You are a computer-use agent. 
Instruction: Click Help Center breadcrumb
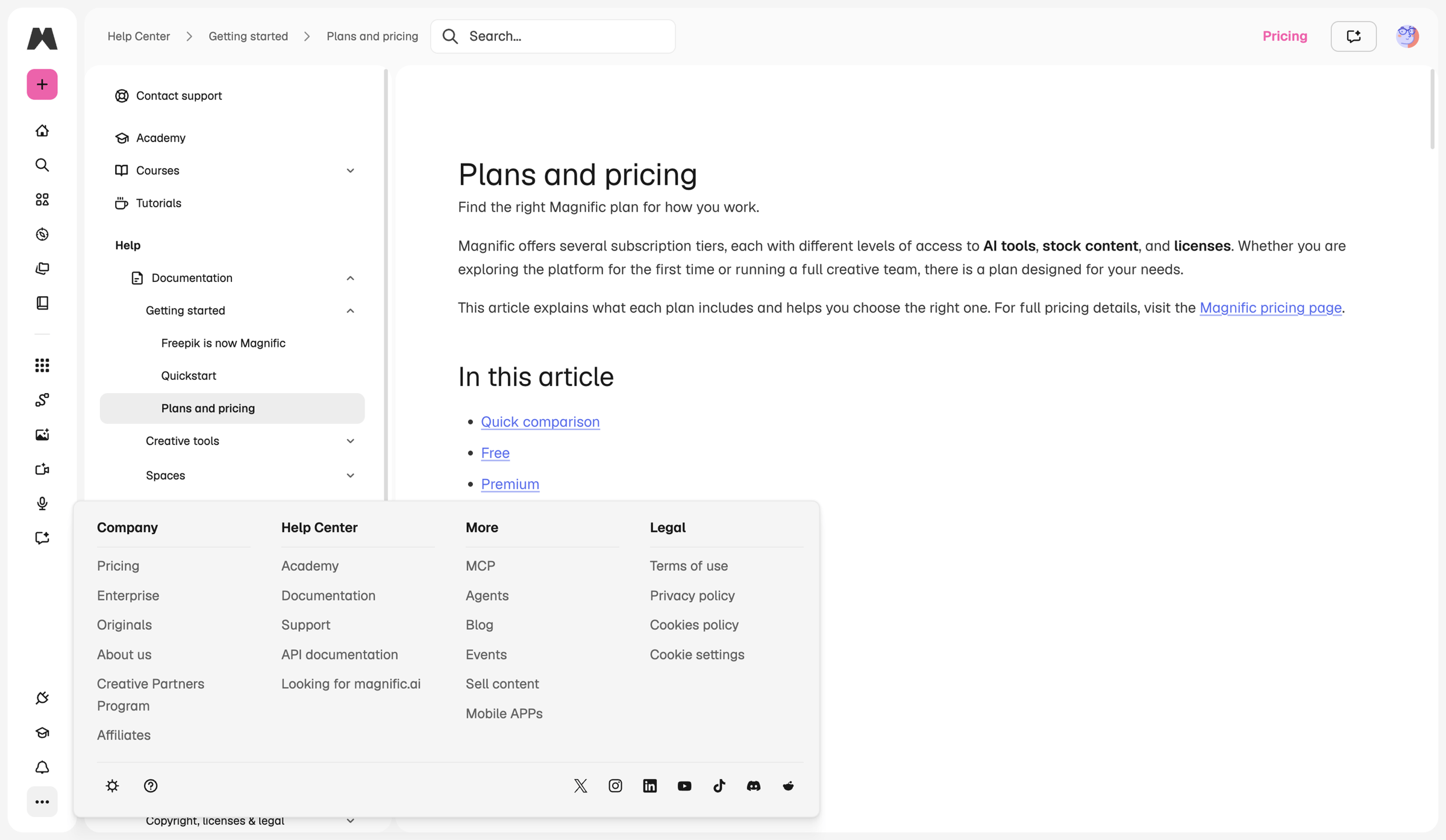click(x=139, y=36)
